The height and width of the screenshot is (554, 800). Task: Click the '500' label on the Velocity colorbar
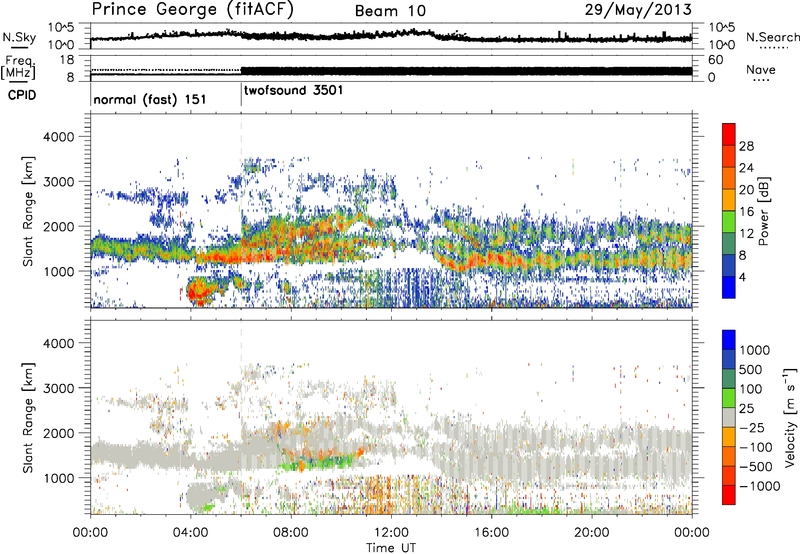[x=751, y=369]
